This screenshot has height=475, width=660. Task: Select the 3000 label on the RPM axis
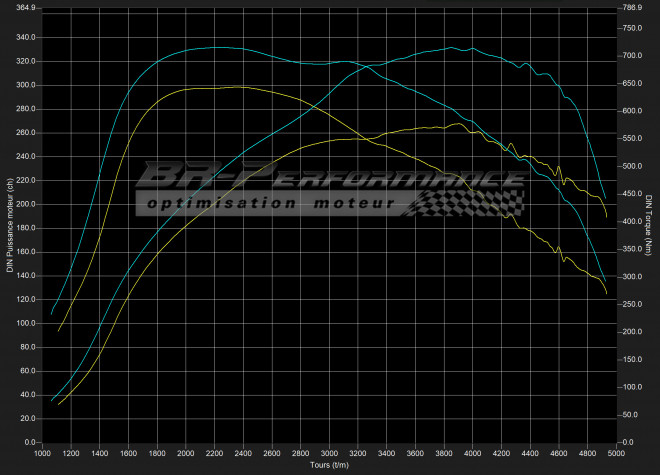[x=331, y=454]
